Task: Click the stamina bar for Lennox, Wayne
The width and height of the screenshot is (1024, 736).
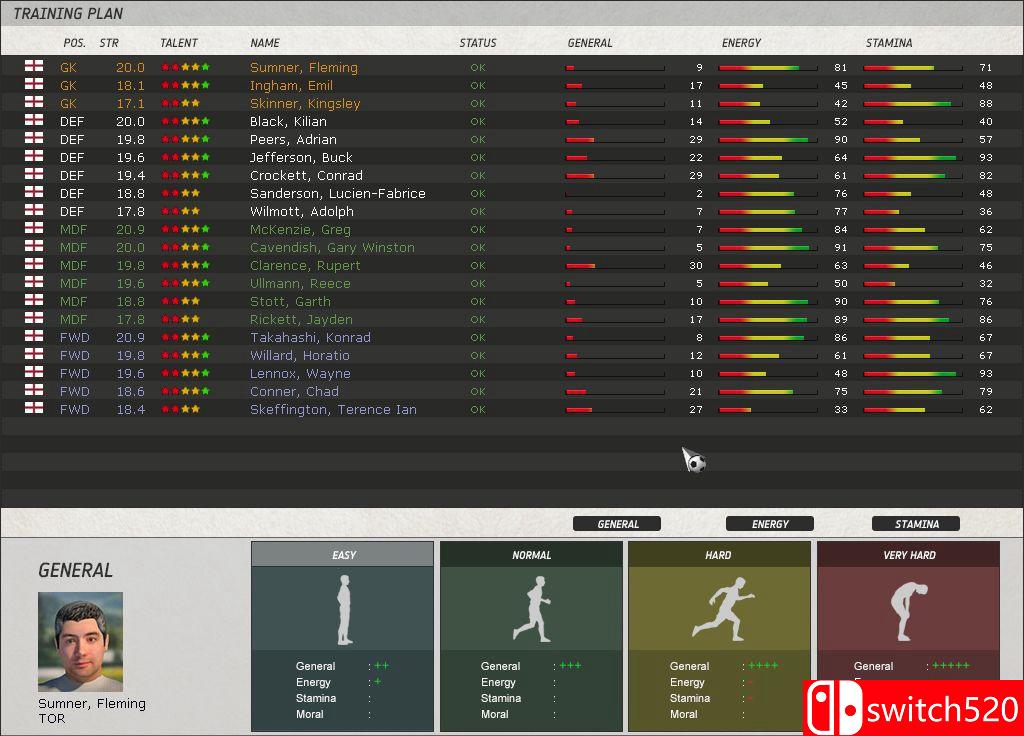Action: [912, 374]
